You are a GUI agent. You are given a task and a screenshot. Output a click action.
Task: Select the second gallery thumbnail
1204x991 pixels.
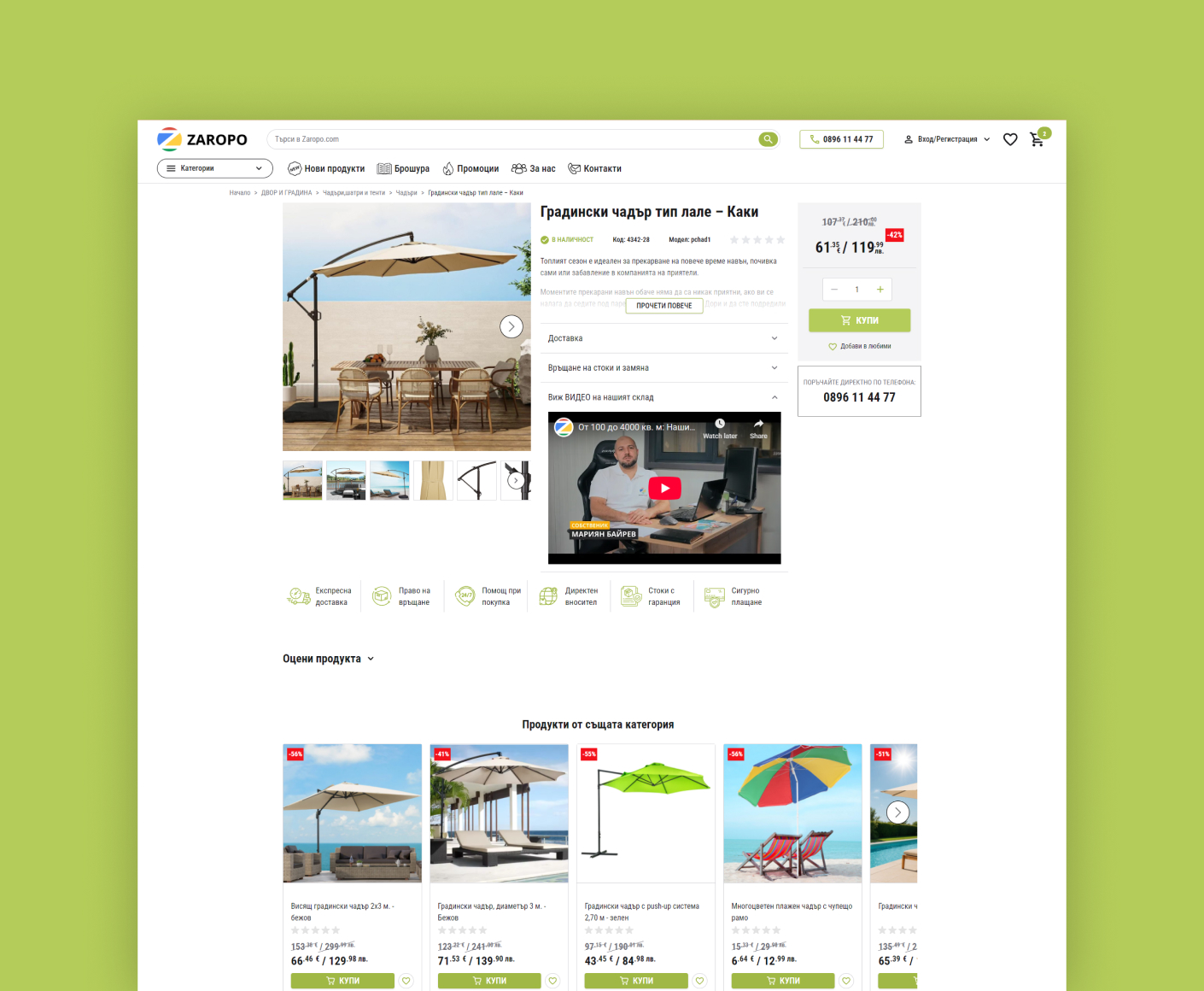(x=346, y=480)
